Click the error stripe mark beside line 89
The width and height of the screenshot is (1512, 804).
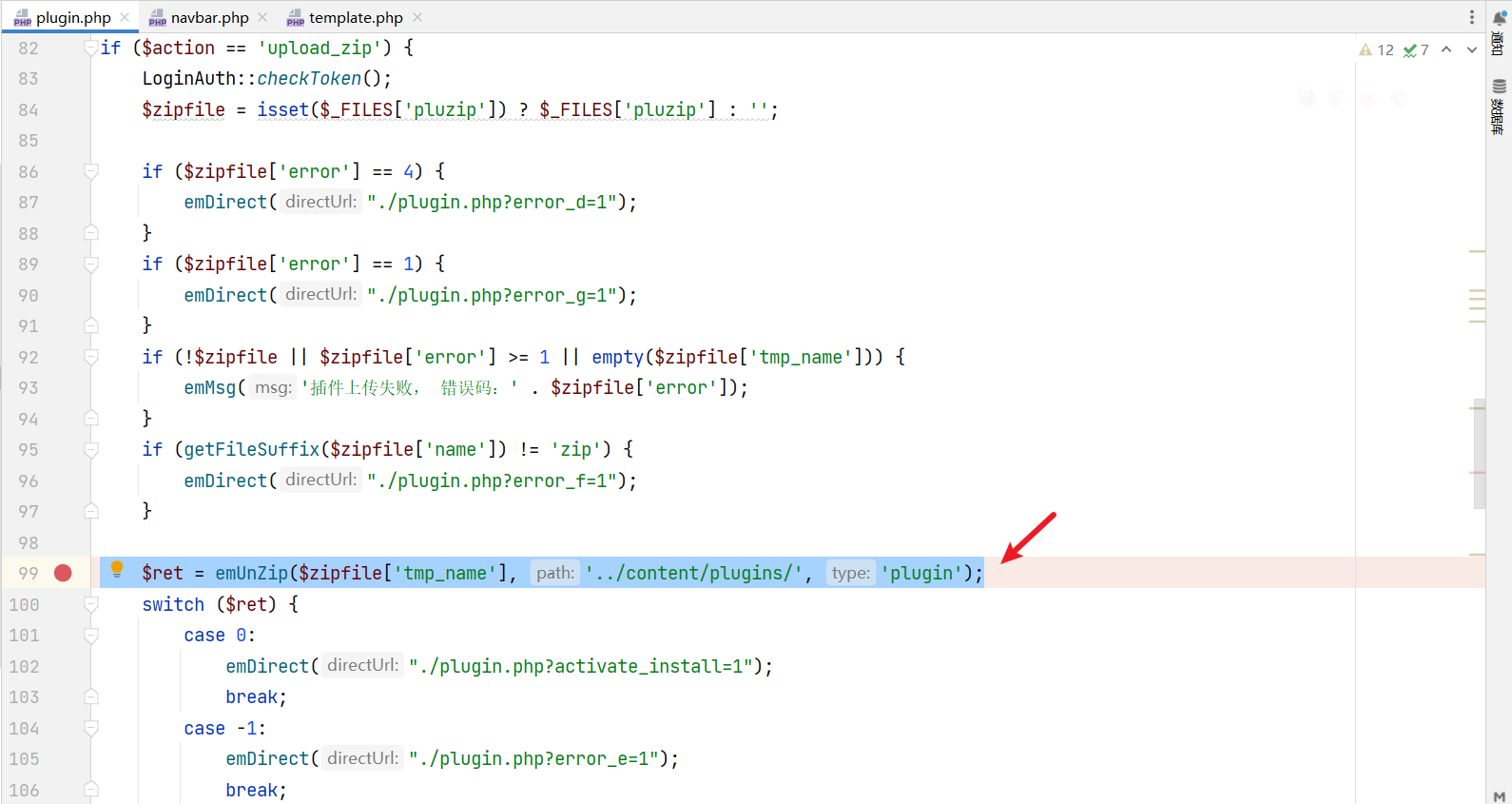point(1477,251)
